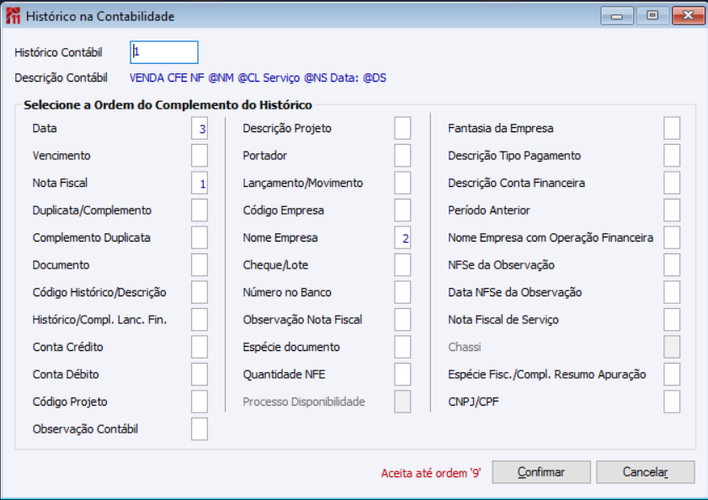Select the Descrição Tipo Pagamento order box
Image resolution: width=708 pixels, height=500 pixels.
point(672,156)
